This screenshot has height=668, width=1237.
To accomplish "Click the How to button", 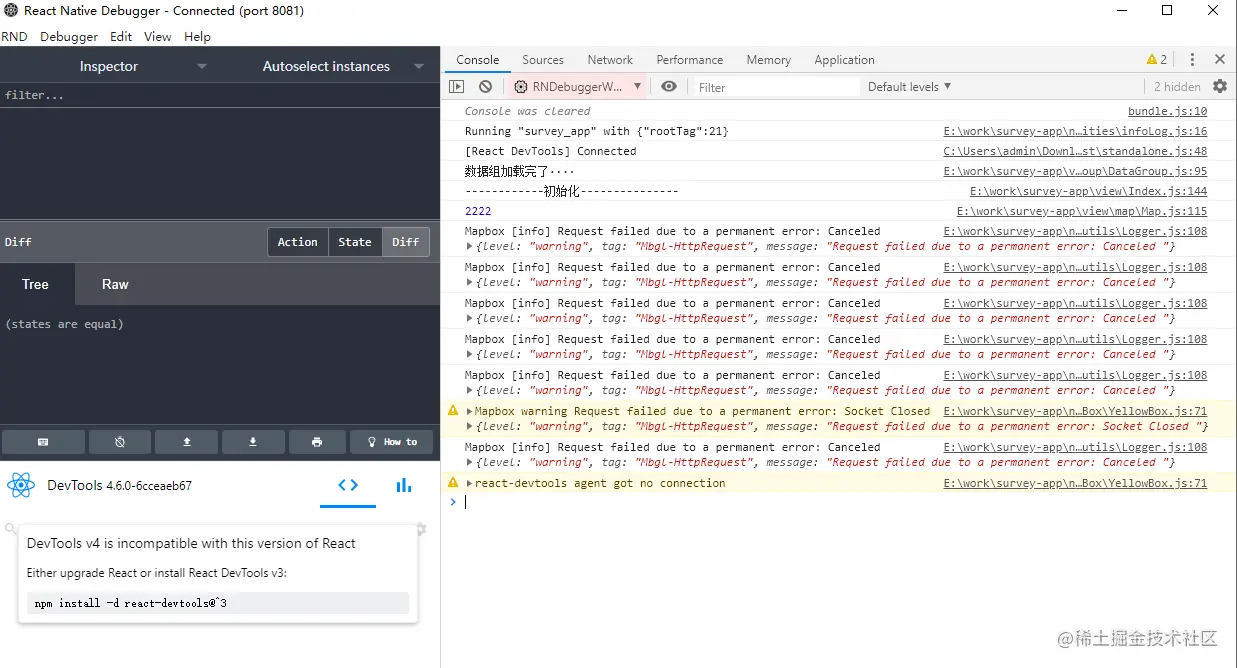I will click(392, 442).
